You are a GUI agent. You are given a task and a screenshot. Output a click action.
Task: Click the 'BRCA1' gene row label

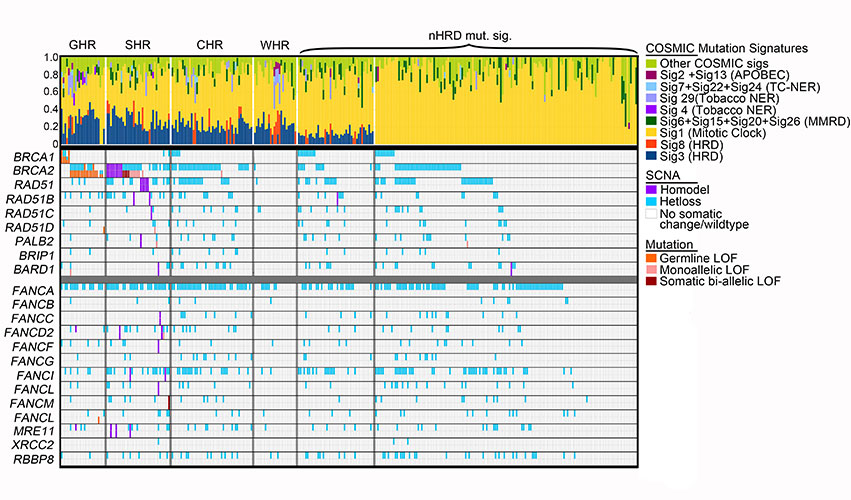pos(34,157)
